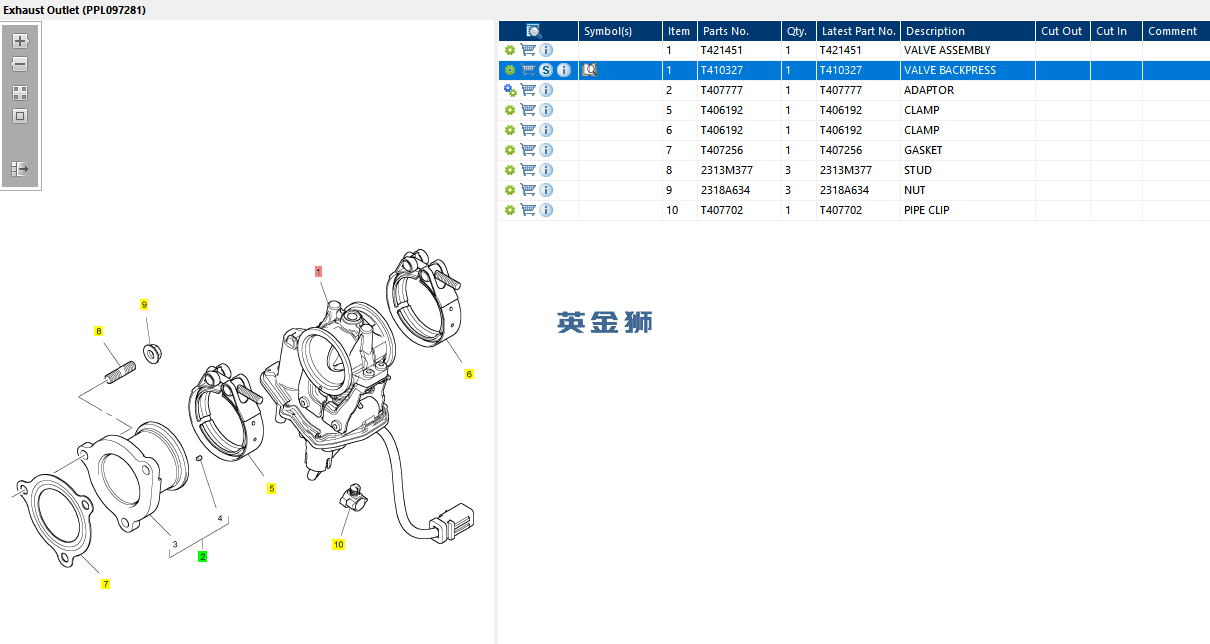Open info for NUT row
This screenshot has height=644, width=1210.
[x=546, y=190]
